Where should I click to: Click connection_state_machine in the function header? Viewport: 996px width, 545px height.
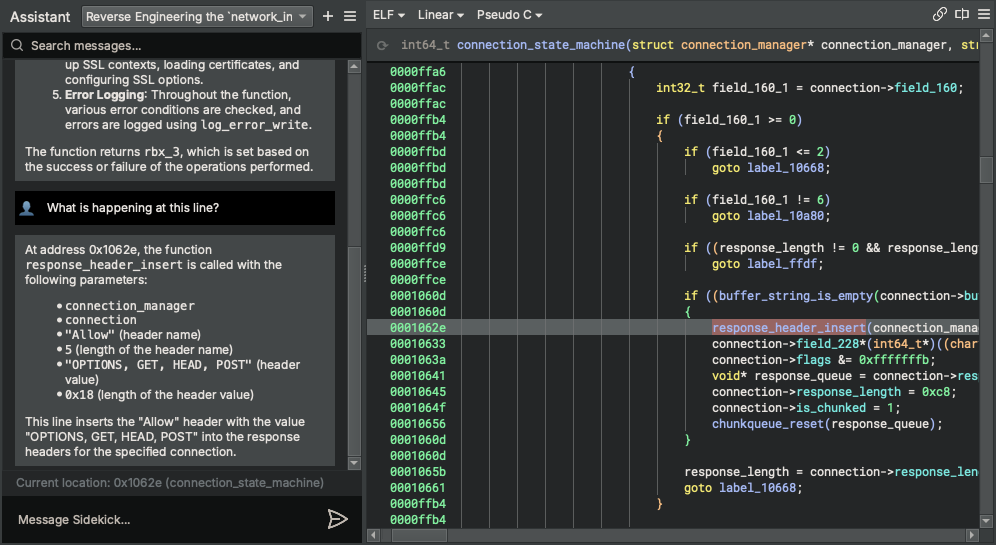[x=541, y=45]
